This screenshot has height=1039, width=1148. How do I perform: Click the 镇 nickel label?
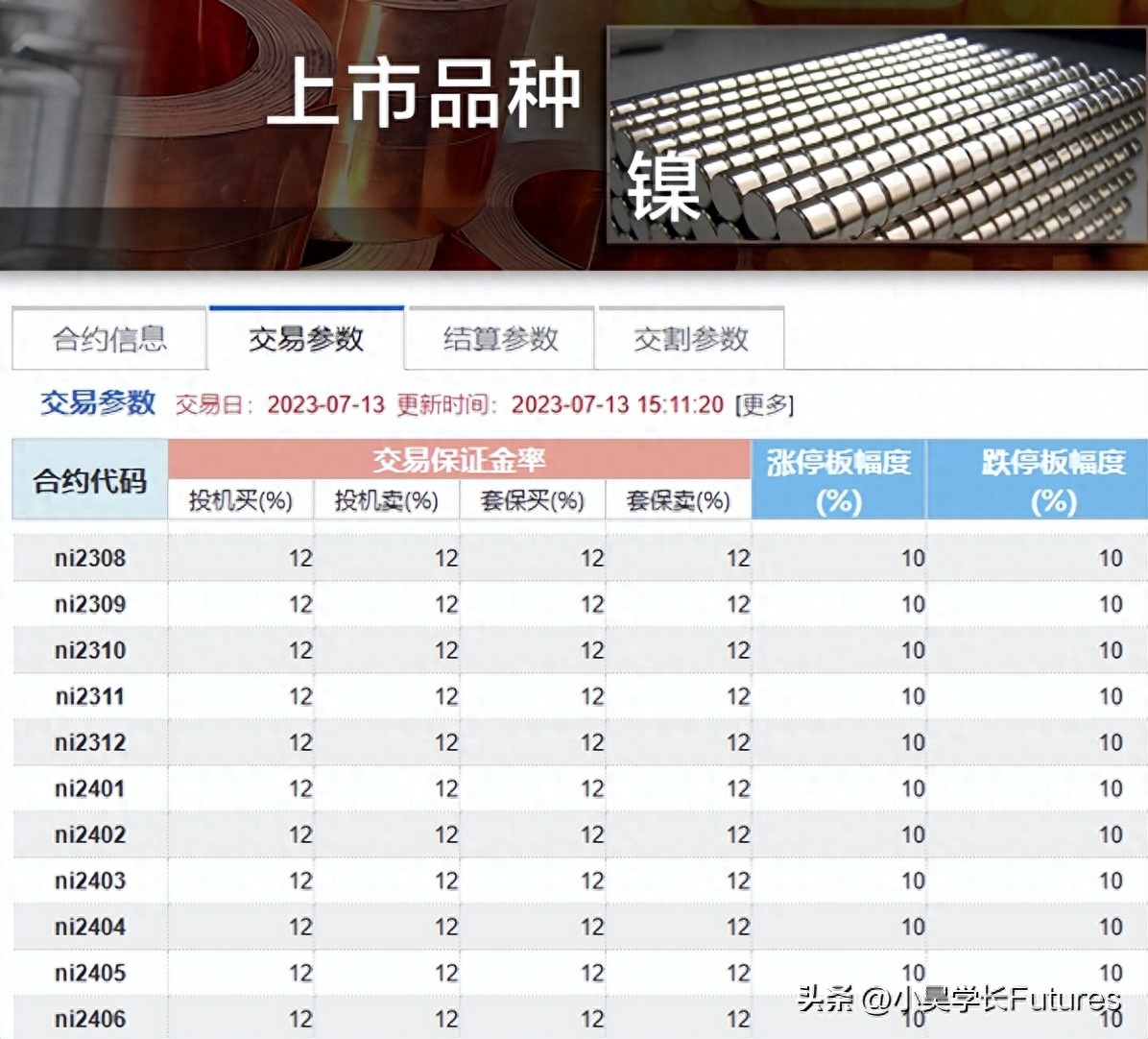[663, 186]
